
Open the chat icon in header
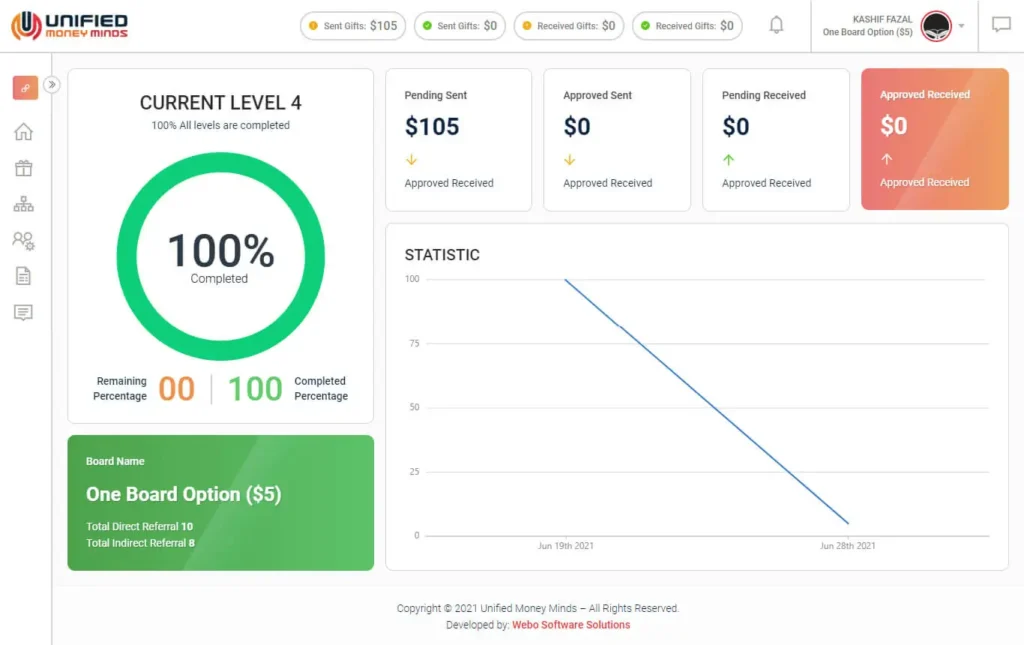(1001, 26)
